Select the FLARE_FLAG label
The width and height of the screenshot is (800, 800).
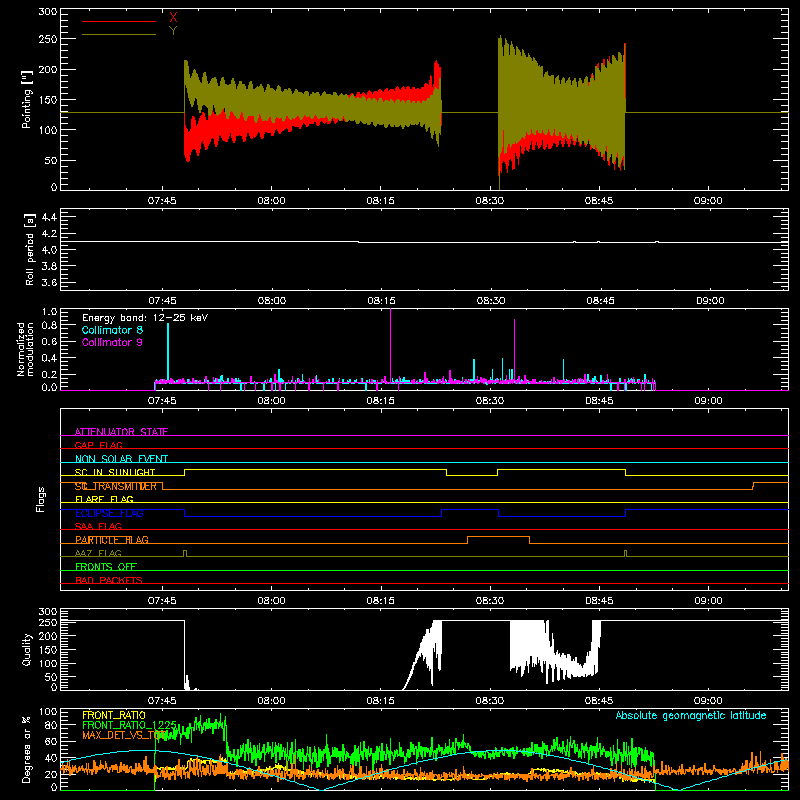click(x=104, y=499)
